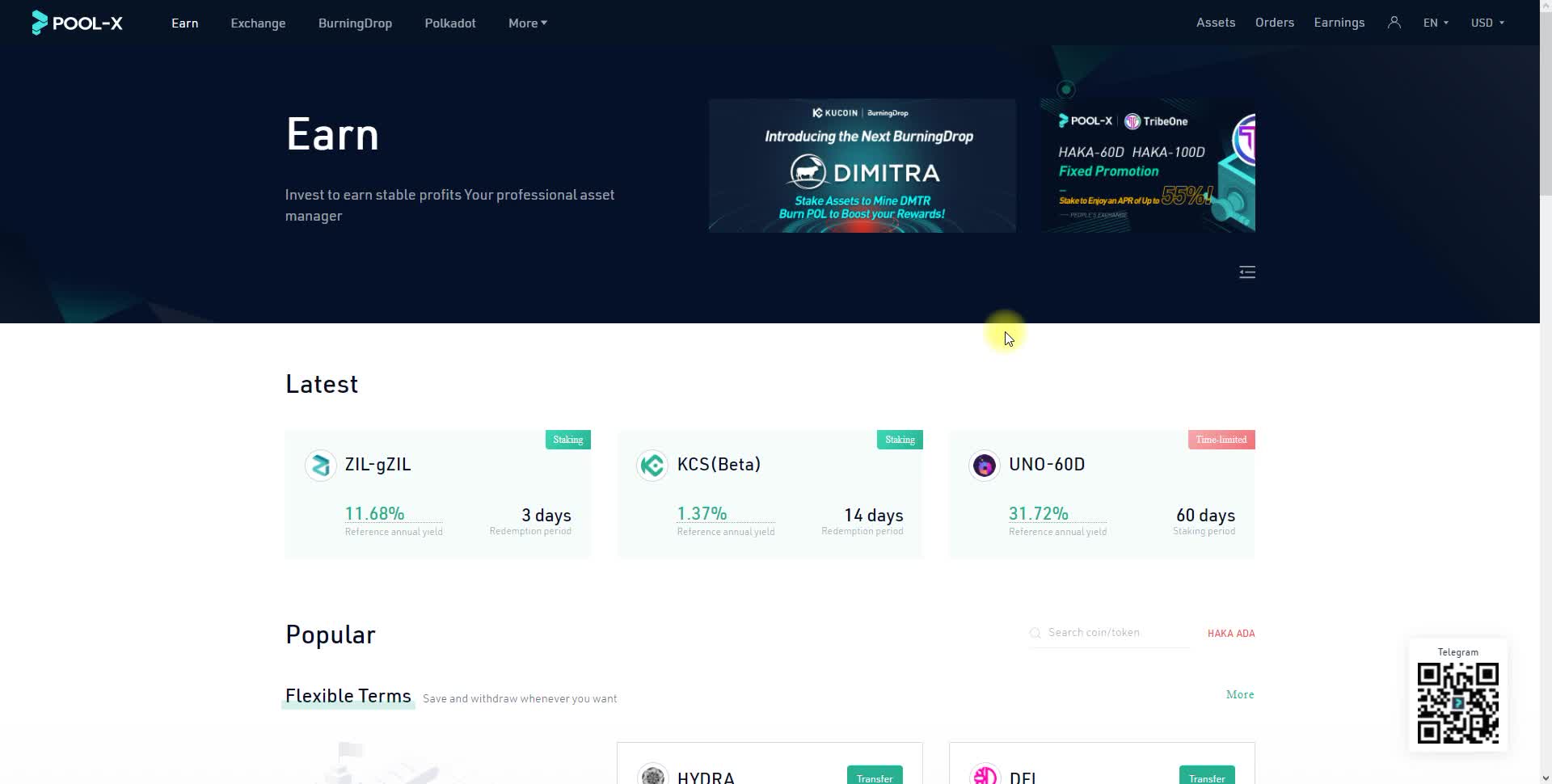
Task: Click the HYDRA coin icon
Action: (652, 775)
